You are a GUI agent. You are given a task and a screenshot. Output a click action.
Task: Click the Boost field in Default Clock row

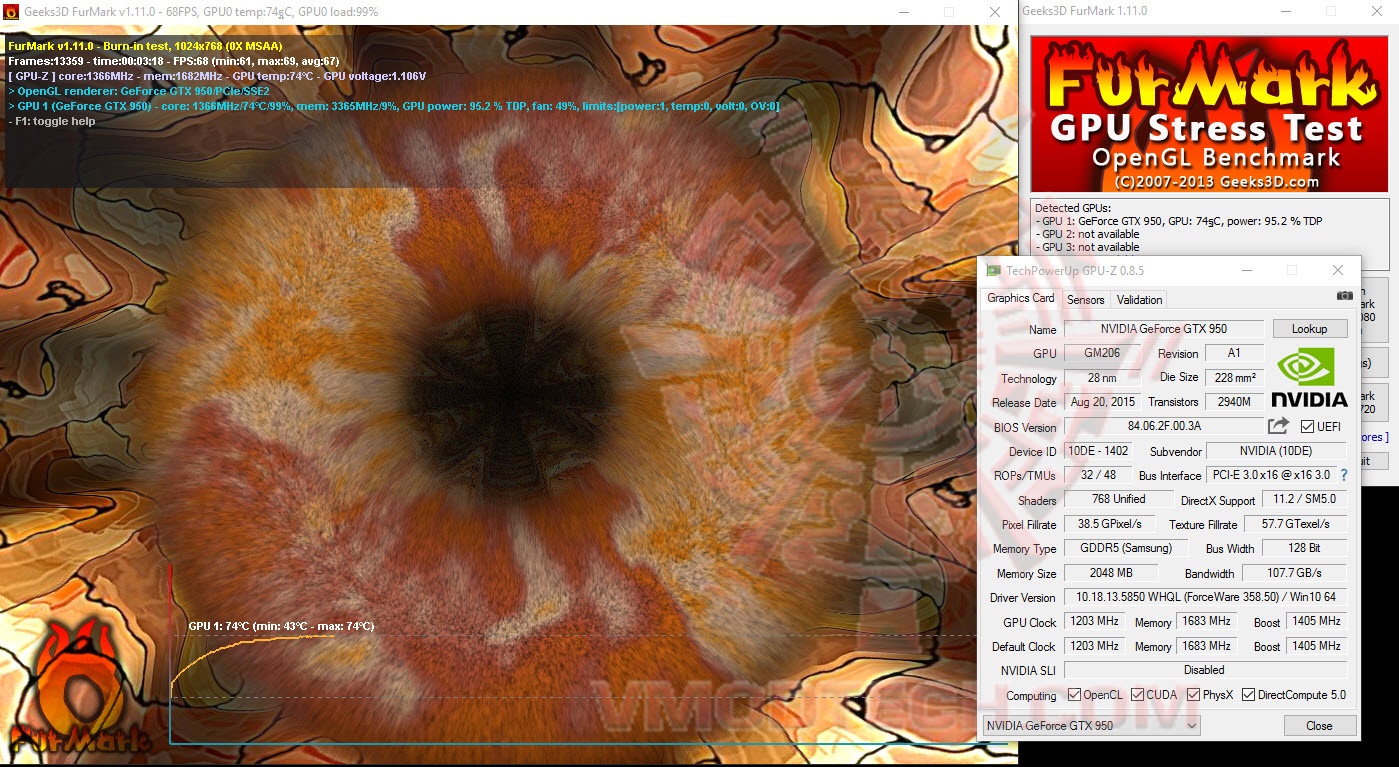coord(1316,646)
